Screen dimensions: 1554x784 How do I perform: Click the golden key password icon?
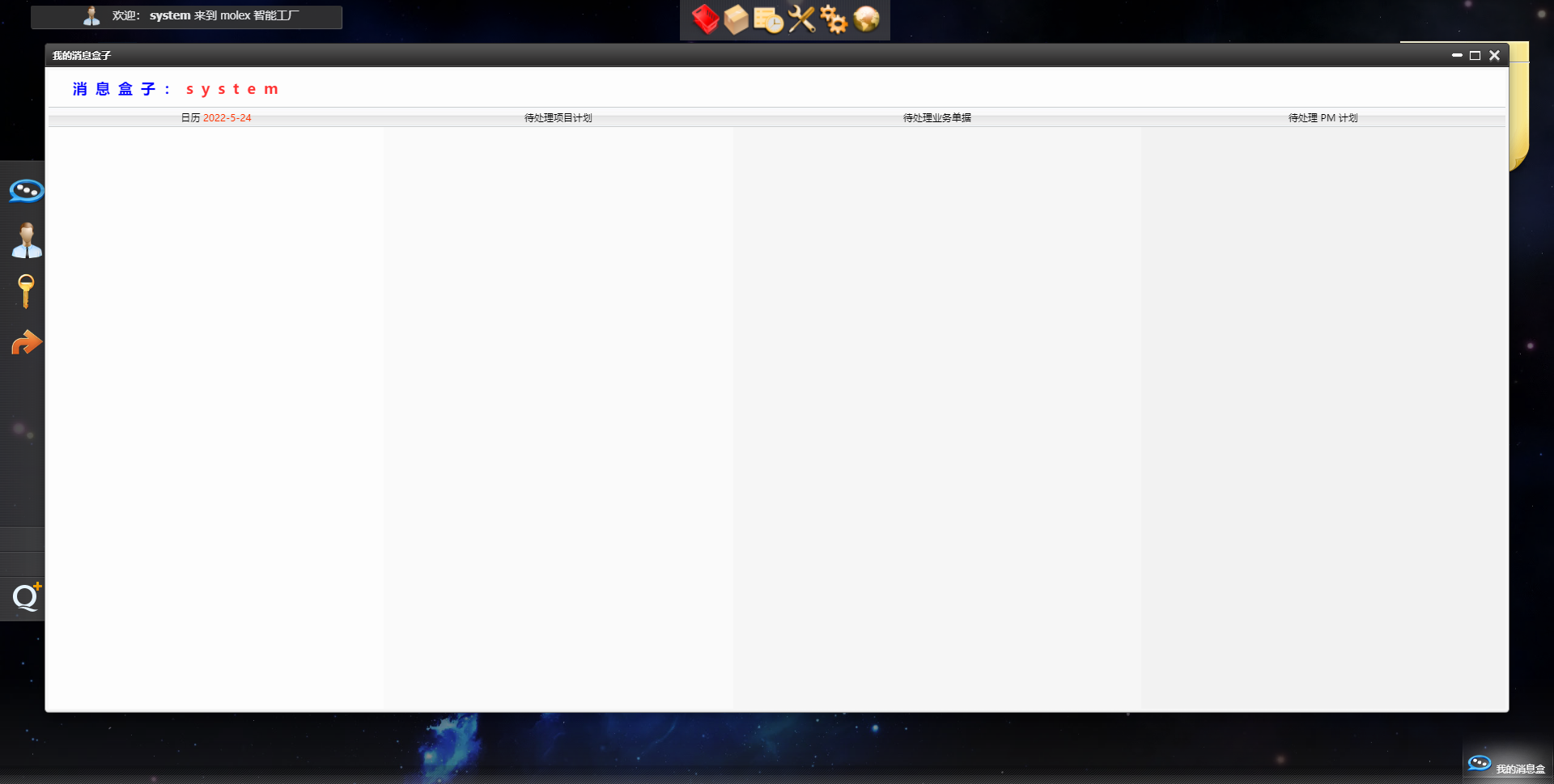(26, 291)
